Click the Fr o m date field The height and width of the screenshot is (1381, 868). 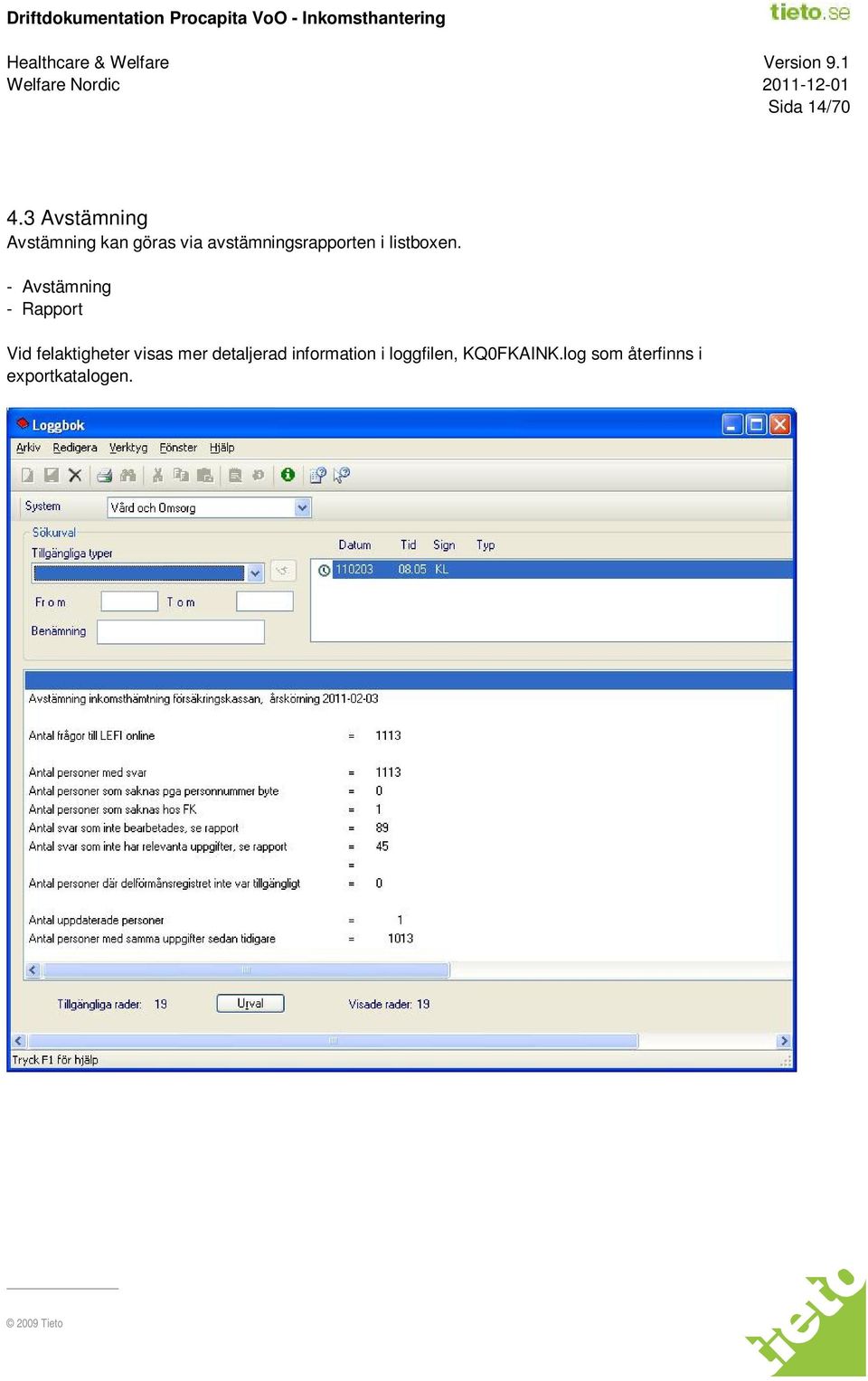tap(129, 601)
